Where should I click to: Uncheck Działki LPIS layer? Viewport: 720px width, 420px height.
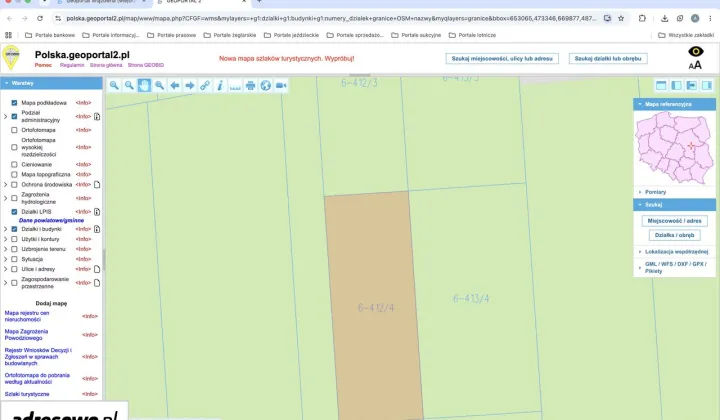pyautogui.click(x=14, y=212)
